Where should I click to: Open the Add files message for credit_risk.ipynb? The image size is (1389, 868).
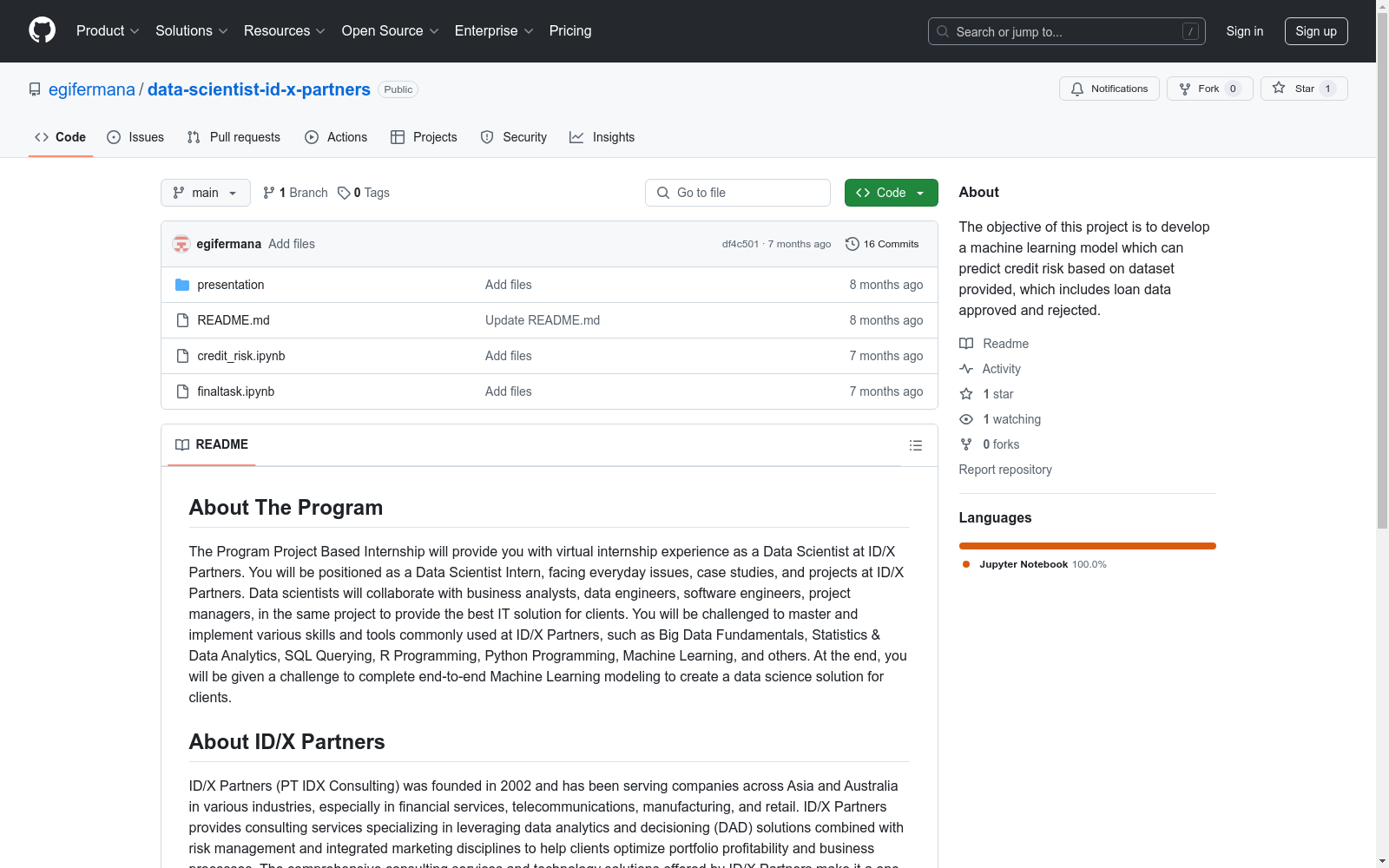pos(509,356)
